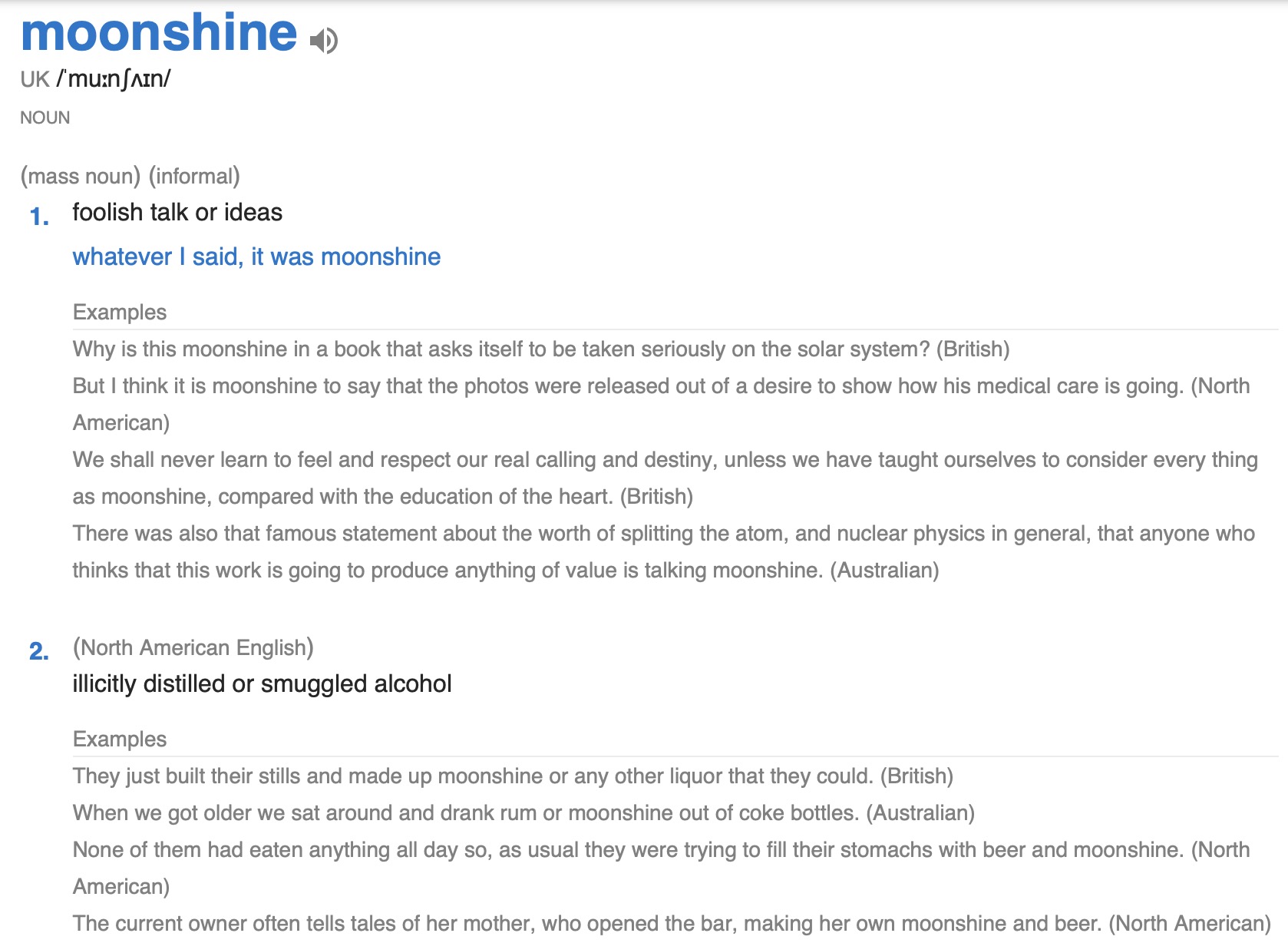Viewport: 1288px width, 943px height.
Task: Click the example about photos and medical care
Action: 661,404
